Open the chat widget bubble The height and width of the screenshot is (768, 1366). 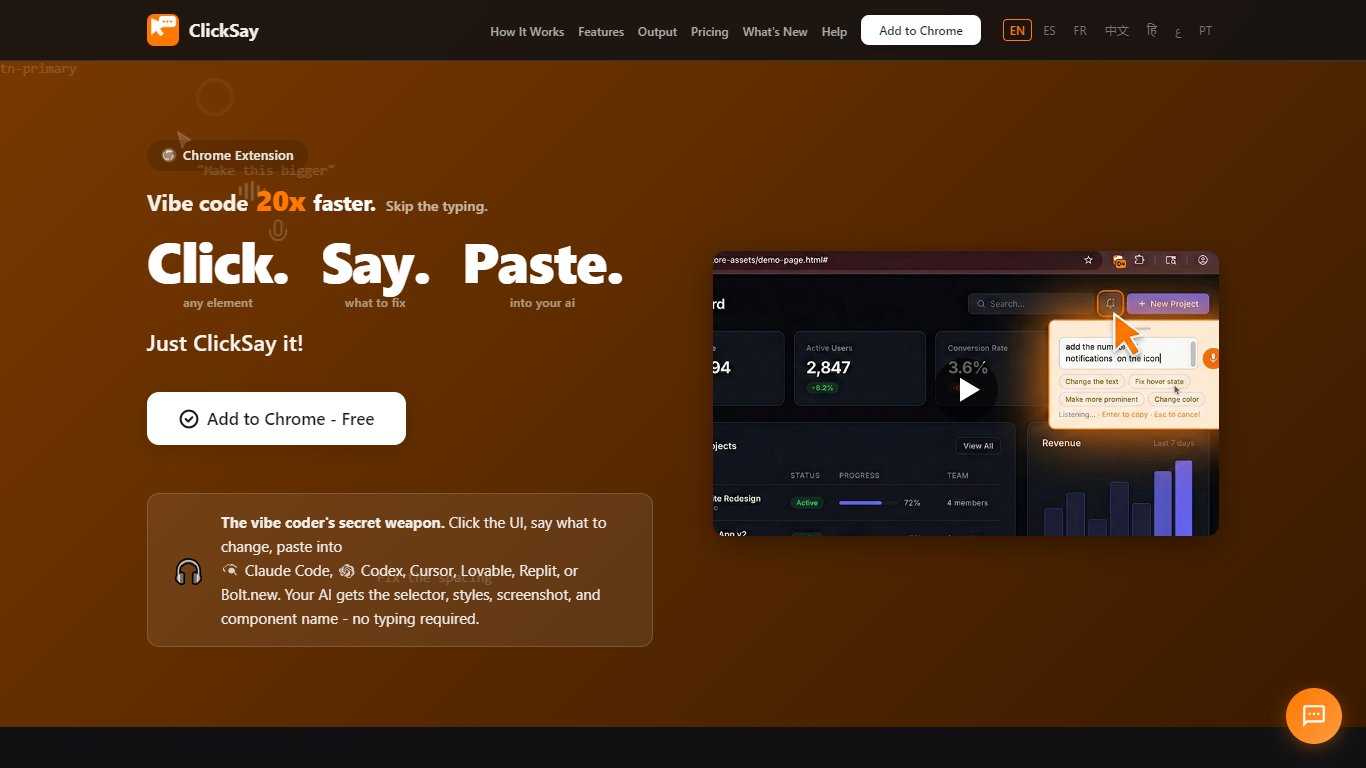(x=1314, y=716)
